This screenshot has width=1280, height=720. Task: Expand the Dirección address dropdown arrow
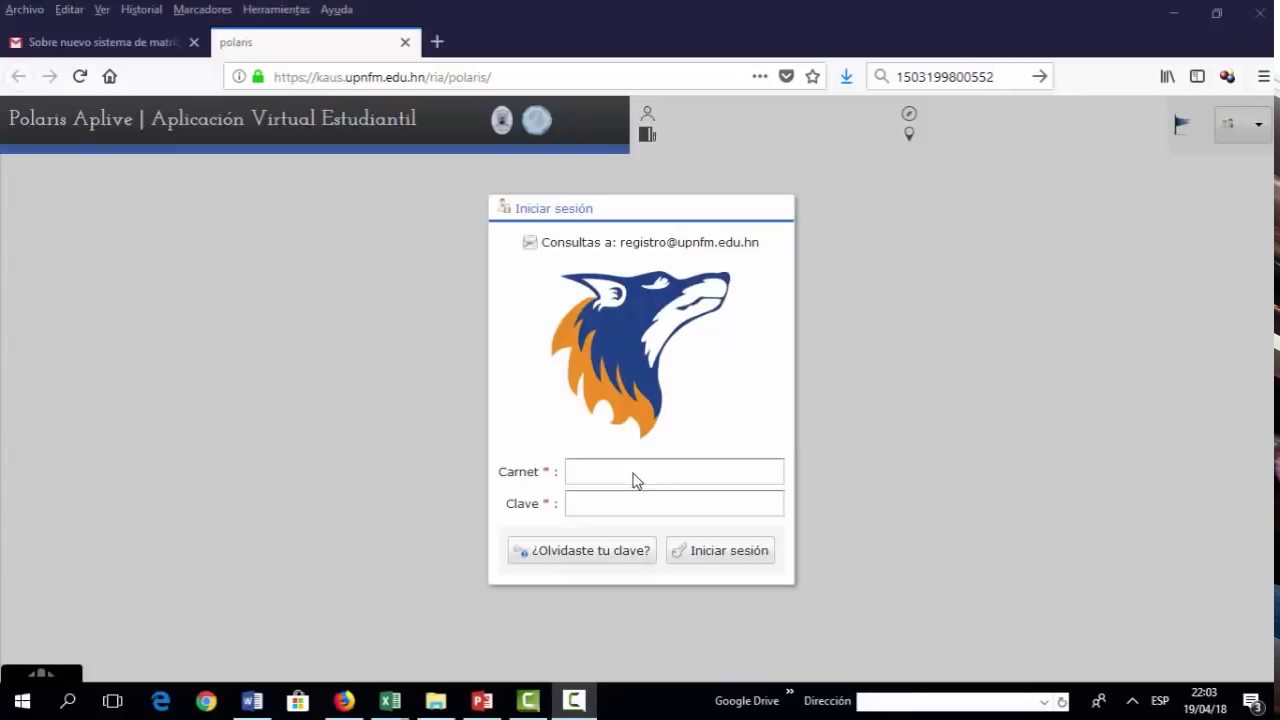point(1044,702)
